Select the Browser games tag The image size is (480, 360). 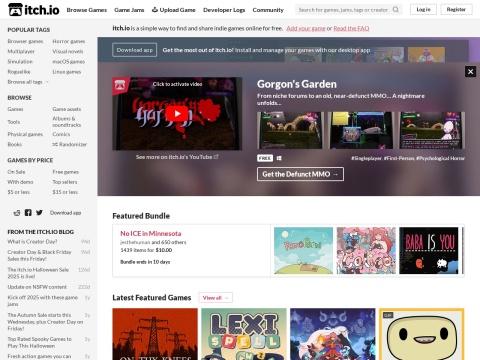coord(25,41)
